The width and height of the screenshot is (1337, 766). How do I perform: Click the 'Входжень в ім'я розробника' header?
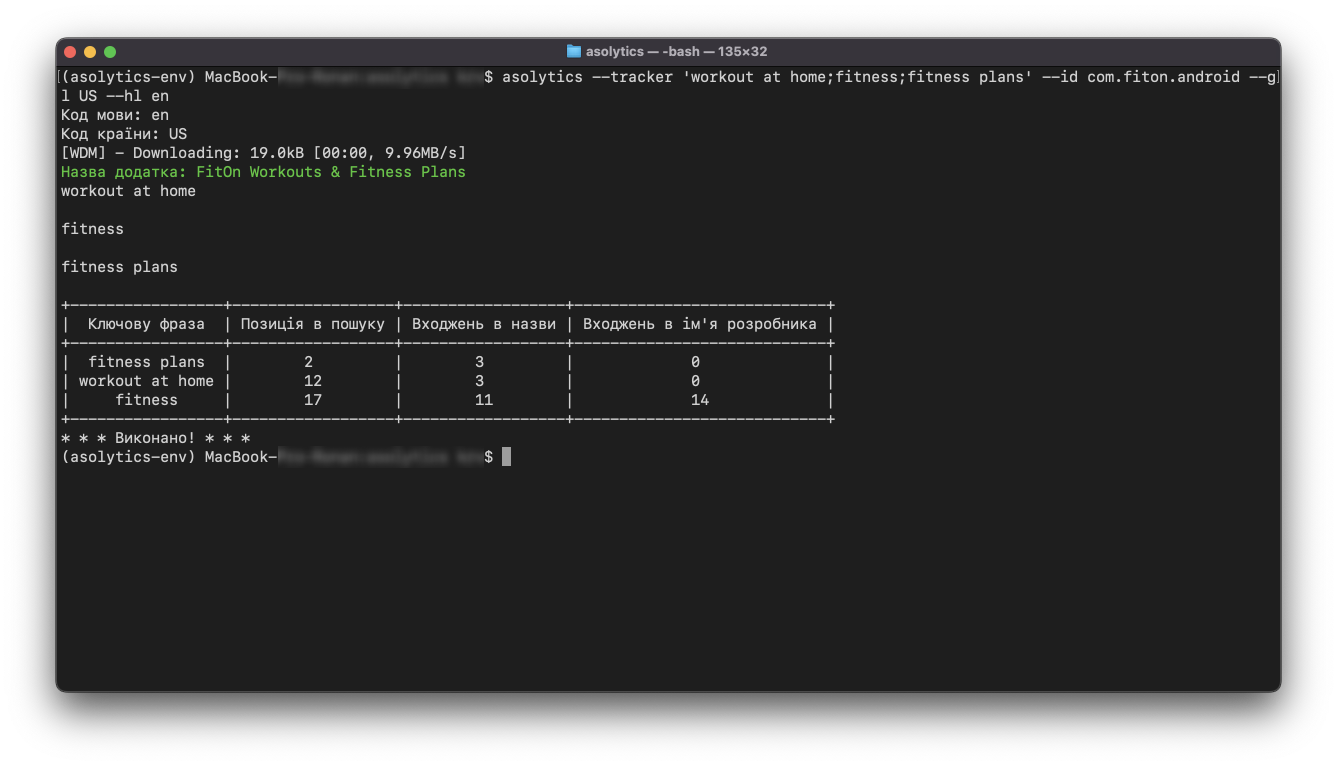699,324
